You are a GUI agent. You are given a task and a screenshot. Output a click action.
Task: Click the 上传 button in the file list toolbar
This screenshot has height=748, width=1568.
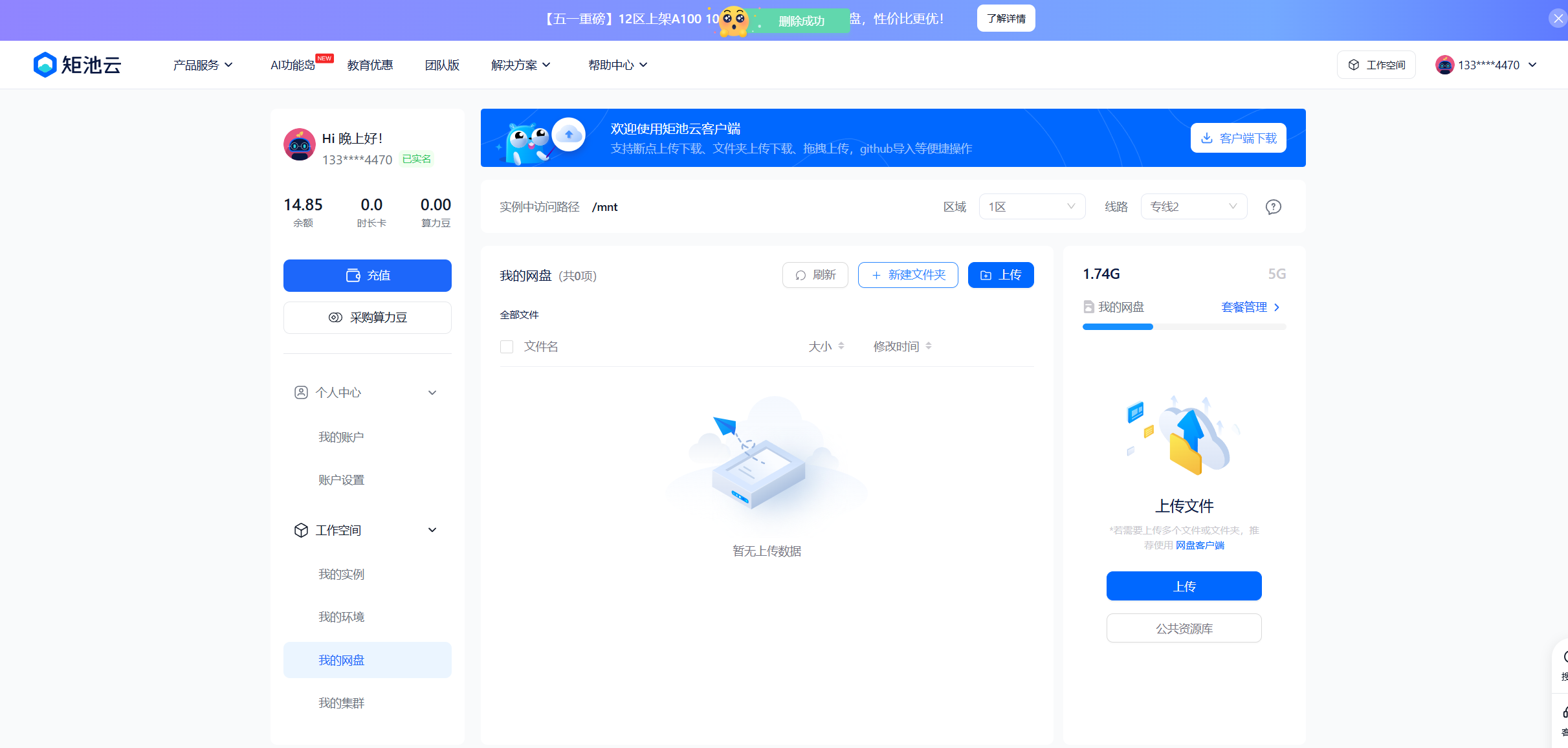tap(1001, 275)
